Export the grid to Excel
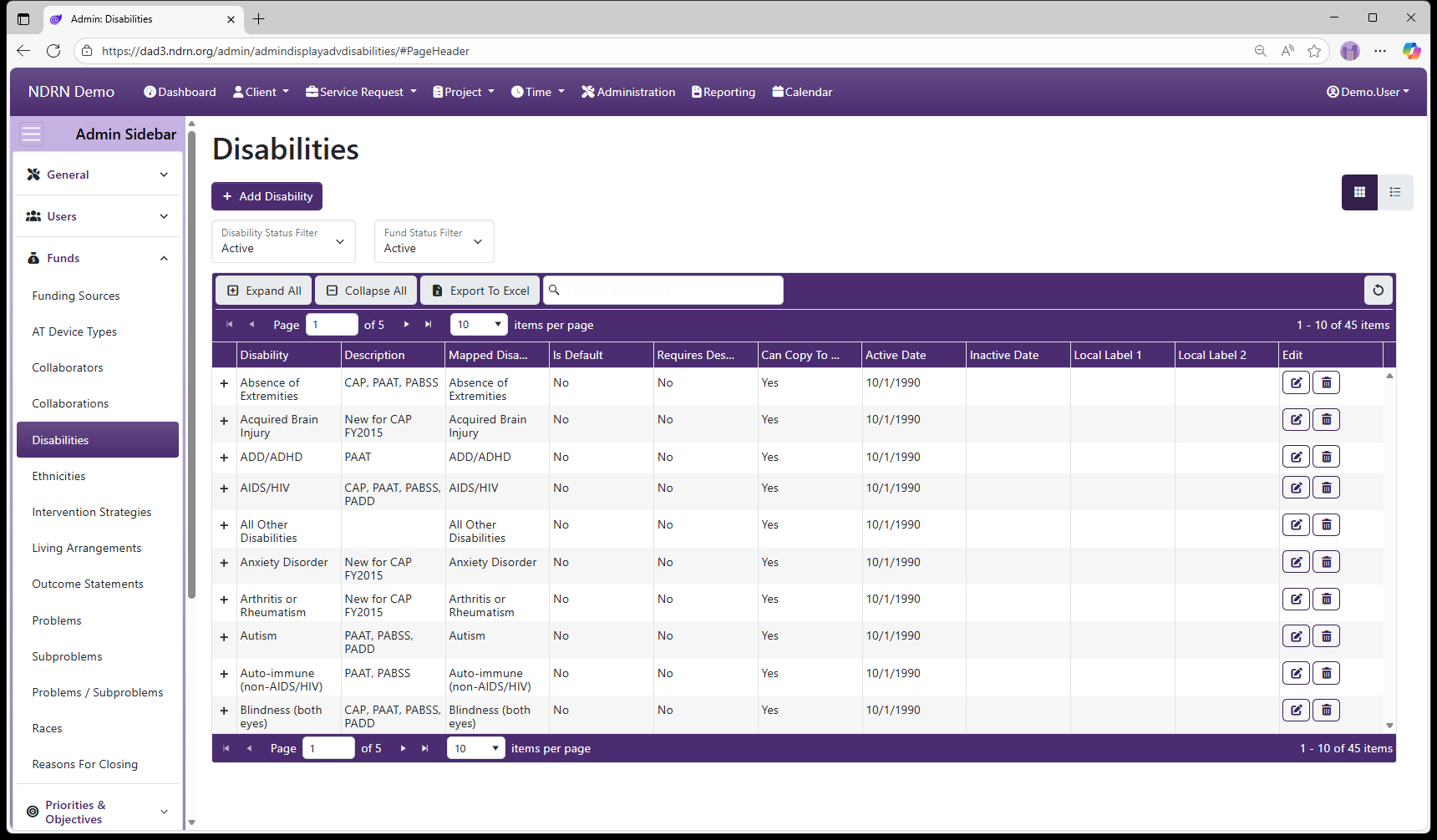Screen dimensions: 1437x840 coord(480,291)
